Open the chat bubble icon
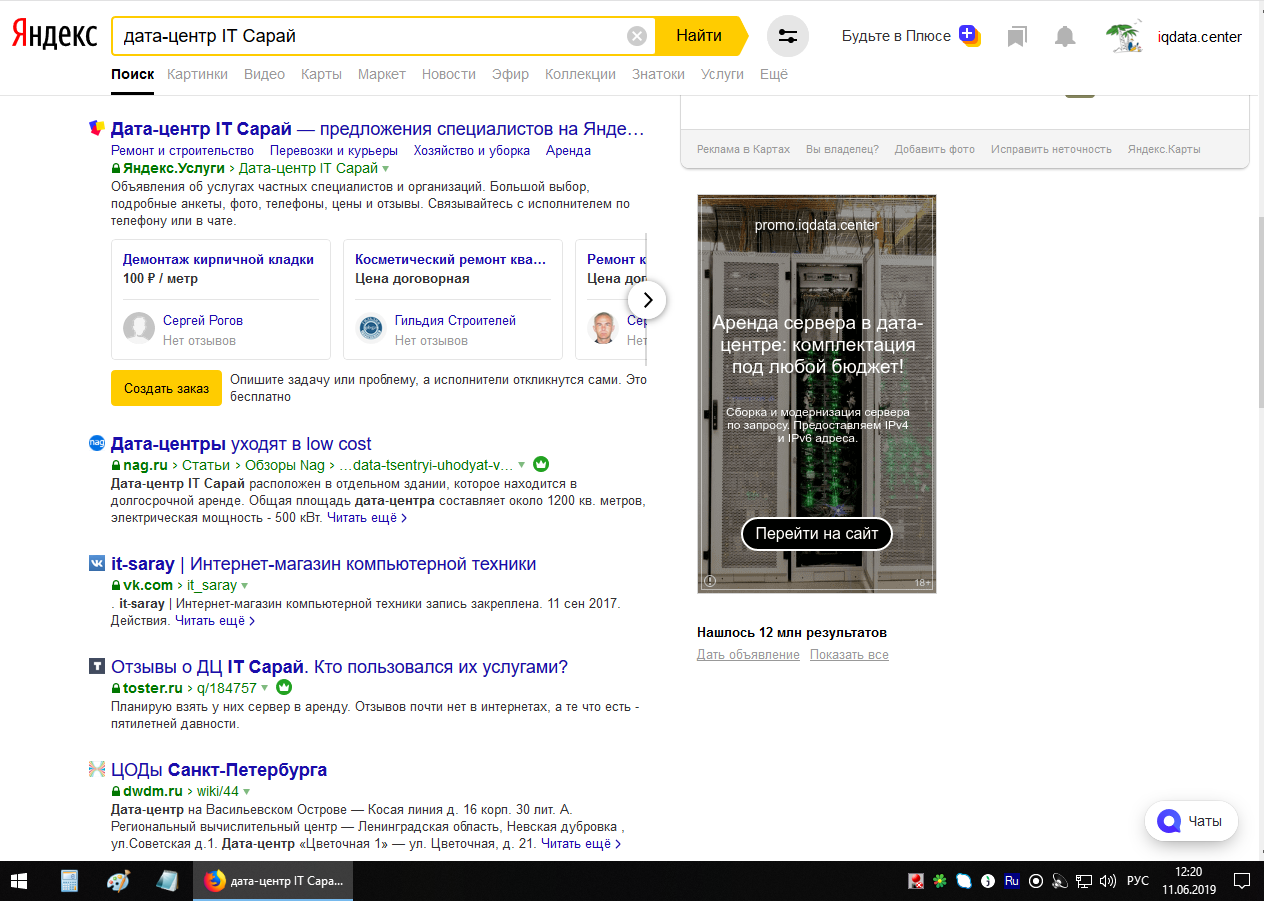Viewport: 1264px width, 901px height. [1168, 822]
